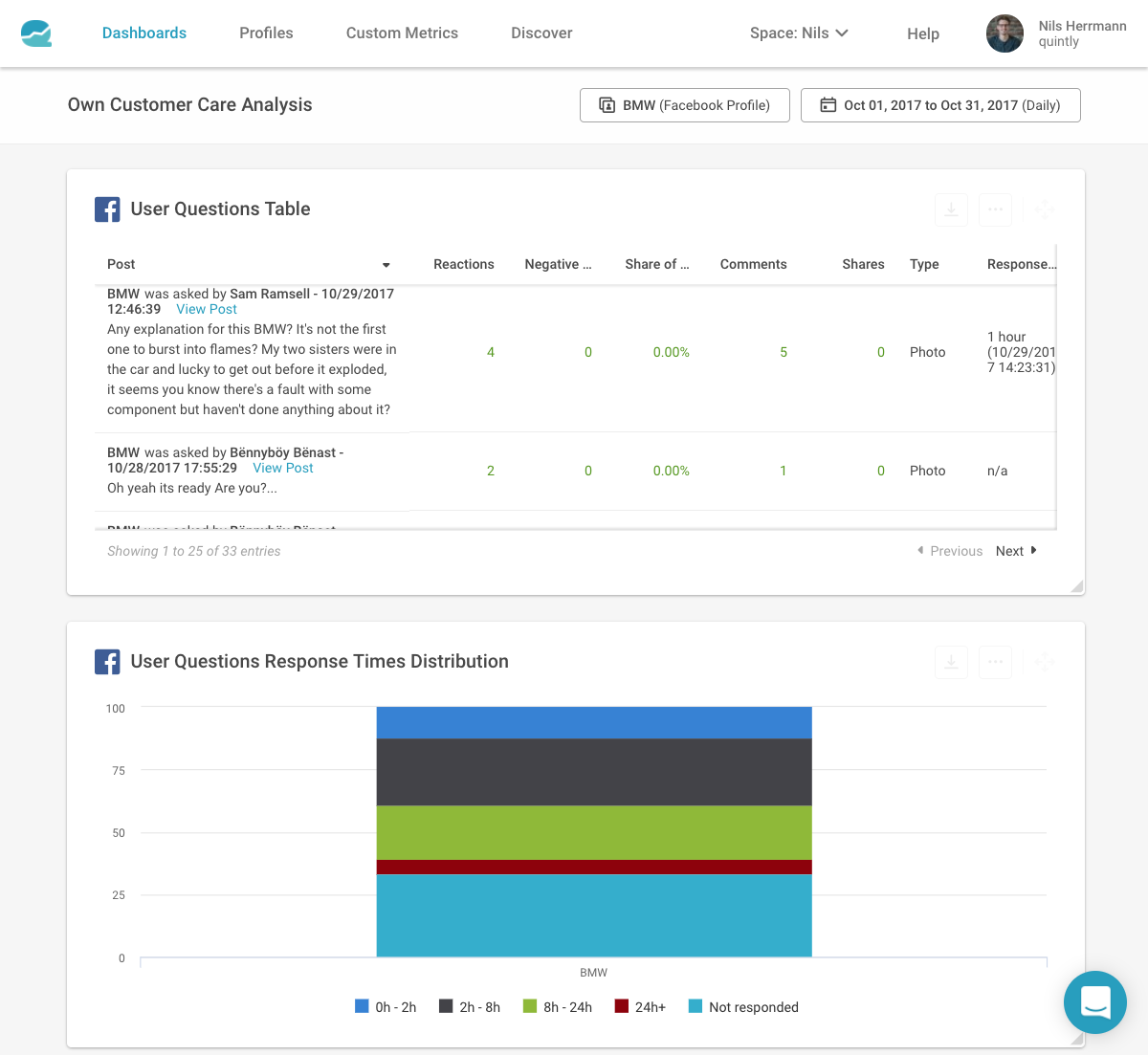The image size is (1148, 1055).
Task: Download the Response Times Distribution chart
Action: coord(951,662)
